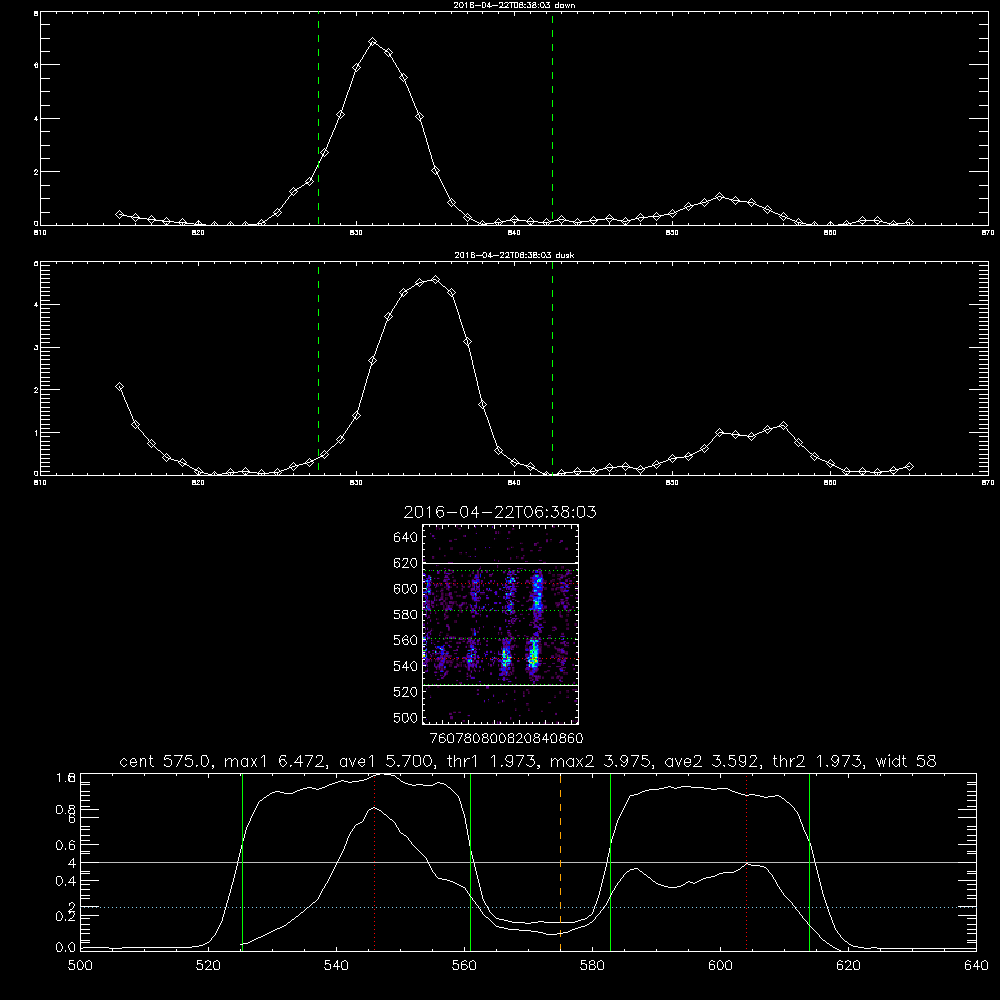Click the 520 label on heatmap y-axis
Image resolution: width=1000 pixels, height=1000 pixels.
[x=405, y=692]
